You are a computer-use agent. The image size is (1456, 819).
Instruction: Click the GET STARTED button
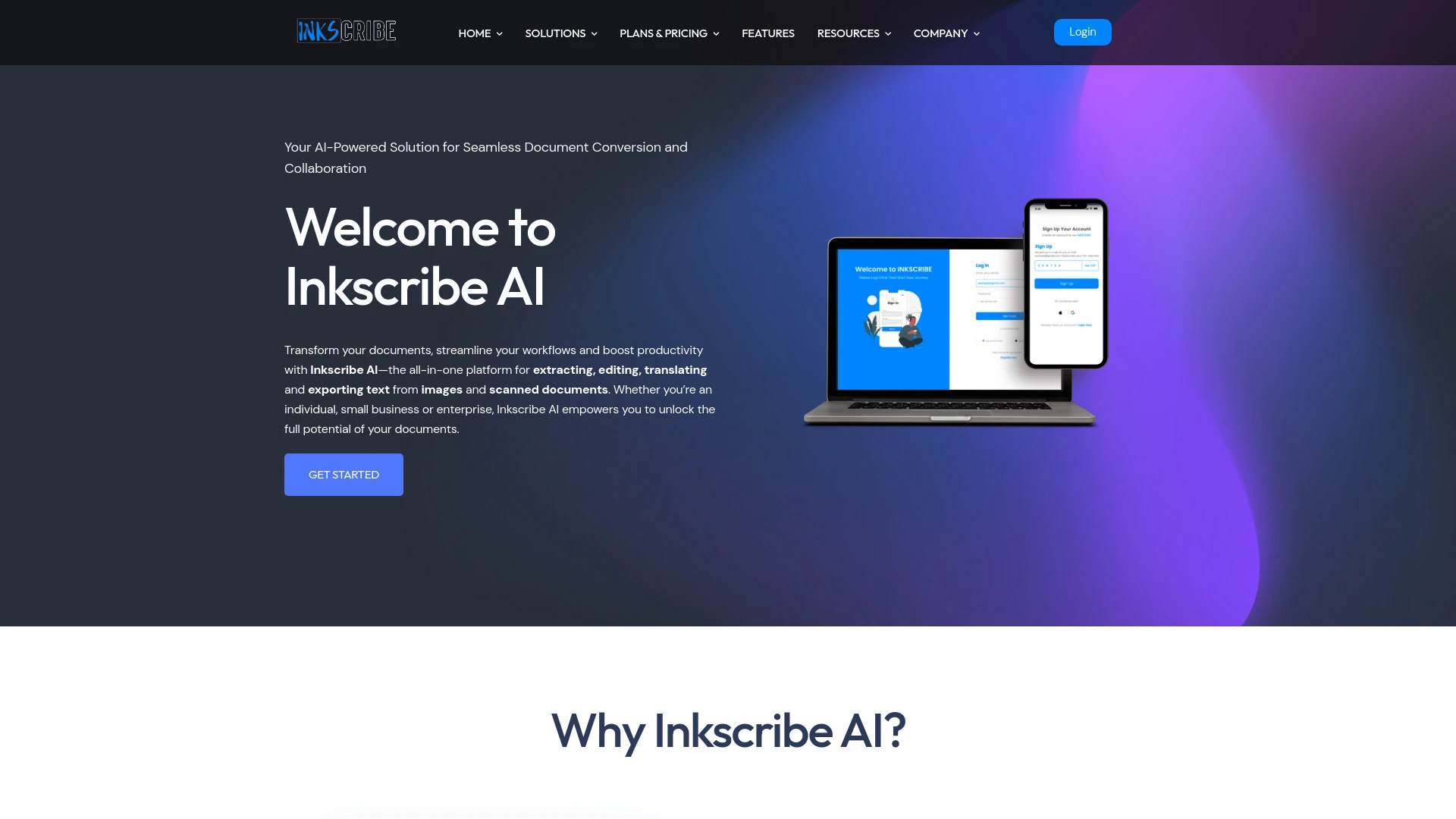[x=344, y=474]
